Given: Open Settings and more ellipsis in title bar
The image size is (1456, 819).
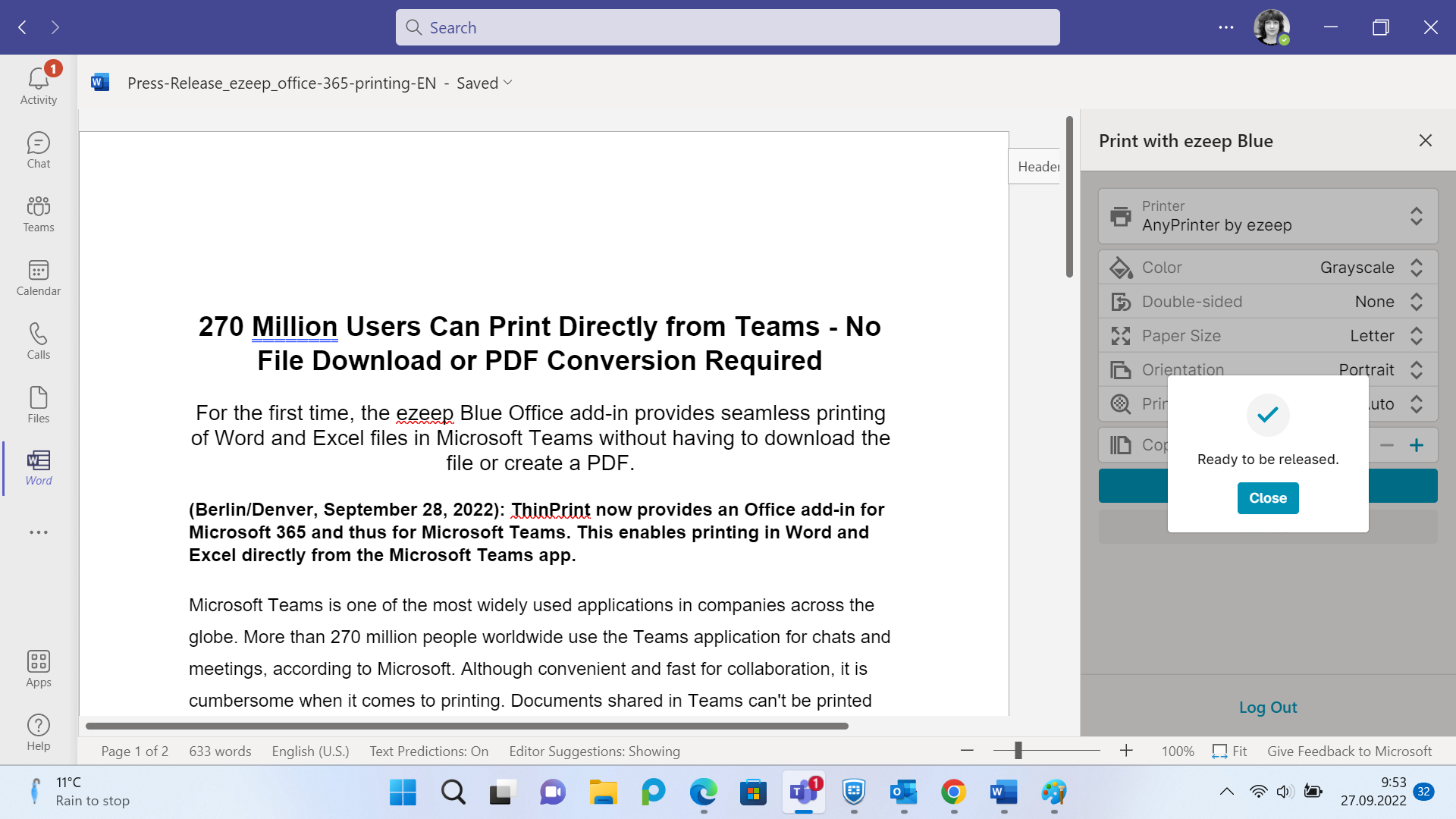Looking at the screenshot, I should point(1226,27).
